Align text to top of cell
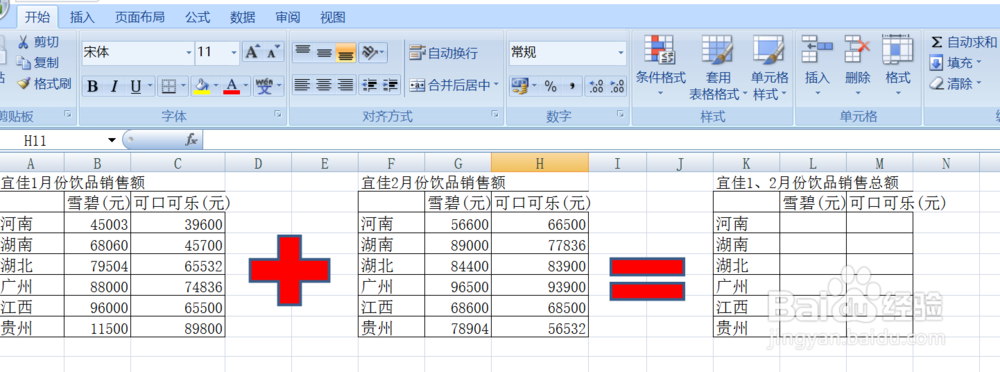Image resolution: width=1000 pixels, height=372 pixels. point(303,52)
